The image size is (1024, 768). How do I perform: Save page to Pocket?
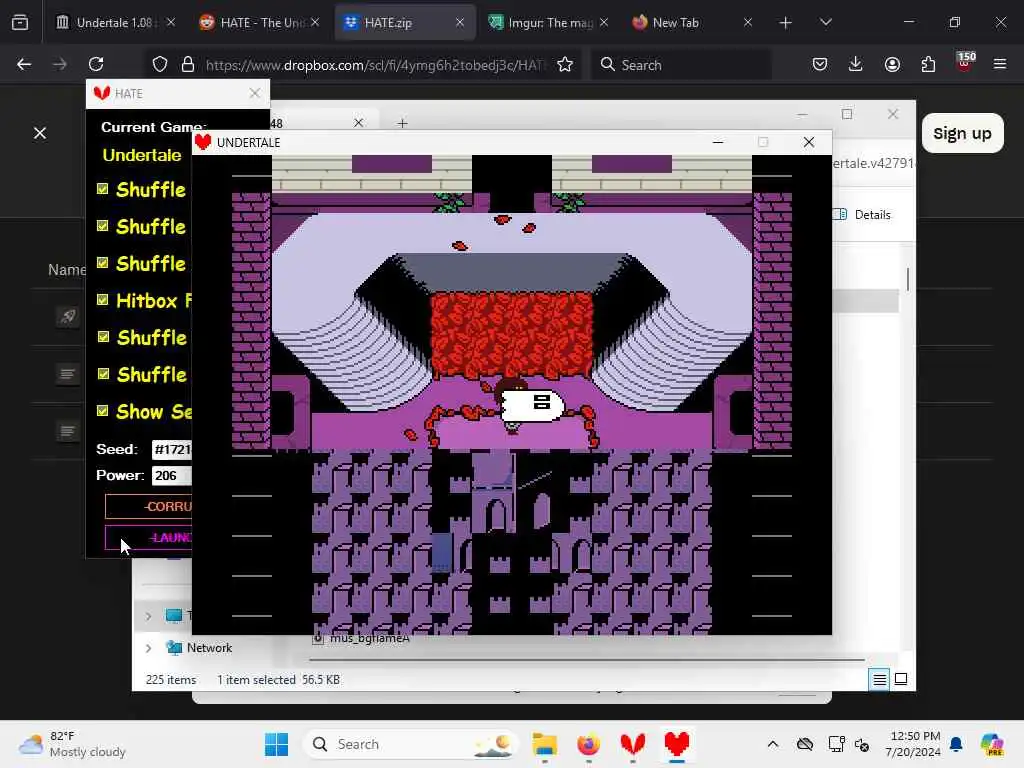(820, 64)
